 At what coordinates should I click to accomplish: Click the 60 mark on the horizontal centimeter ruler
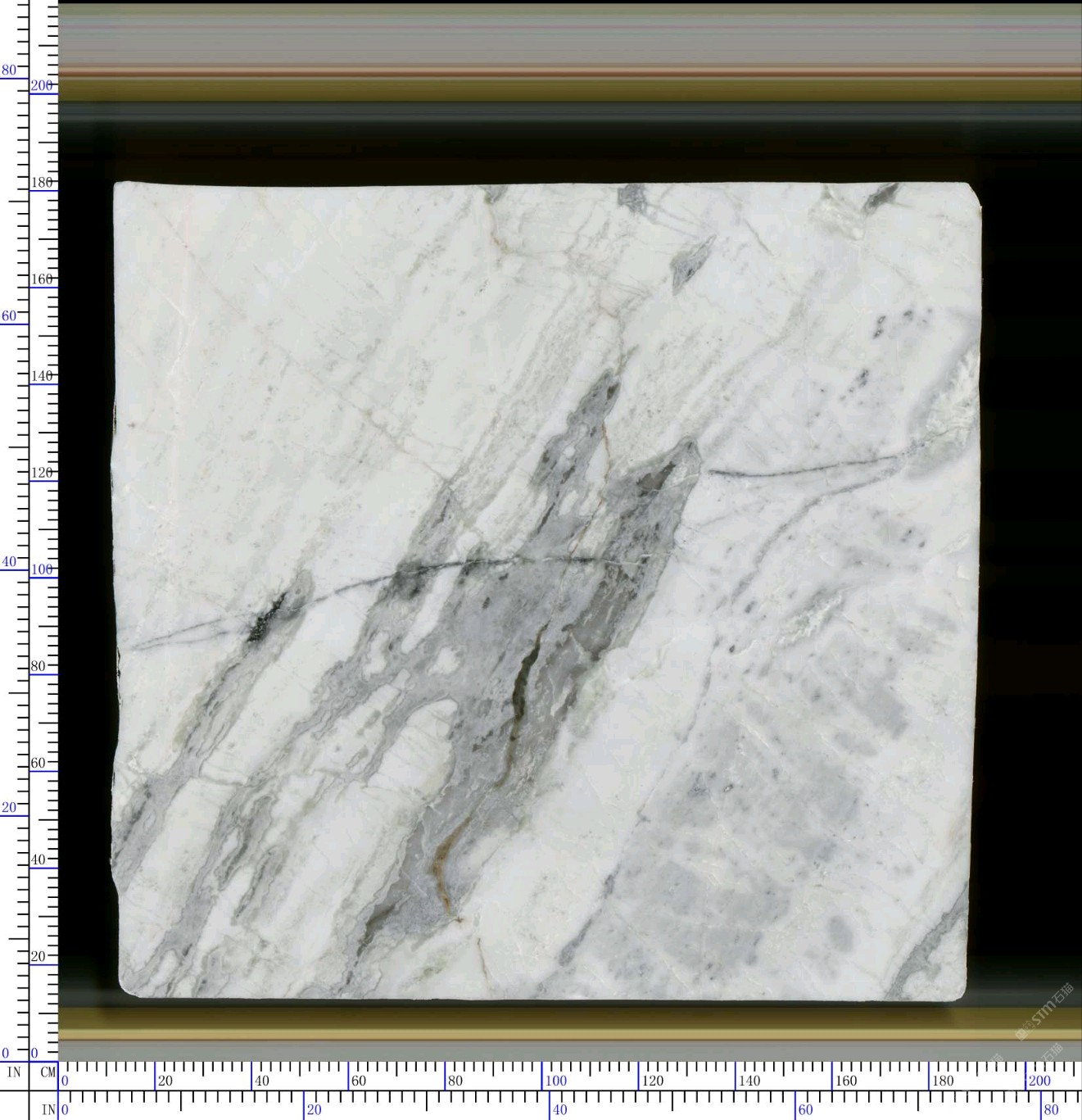358,1081
